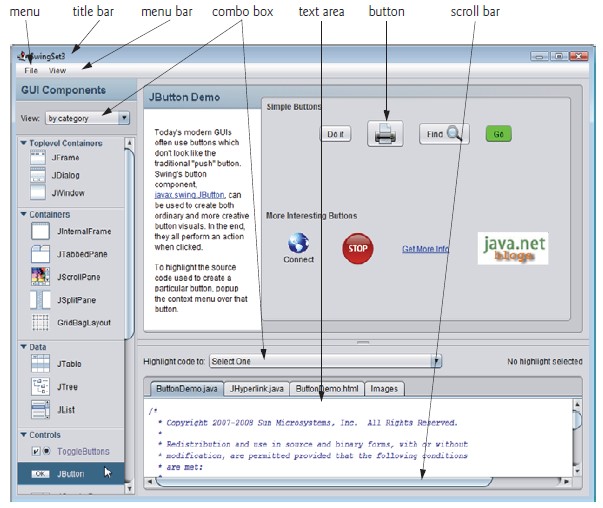The height and width of the screenshot is (508, 603).
Task: Open the Highlight code Select One dropdown
Action: [325, 360]
